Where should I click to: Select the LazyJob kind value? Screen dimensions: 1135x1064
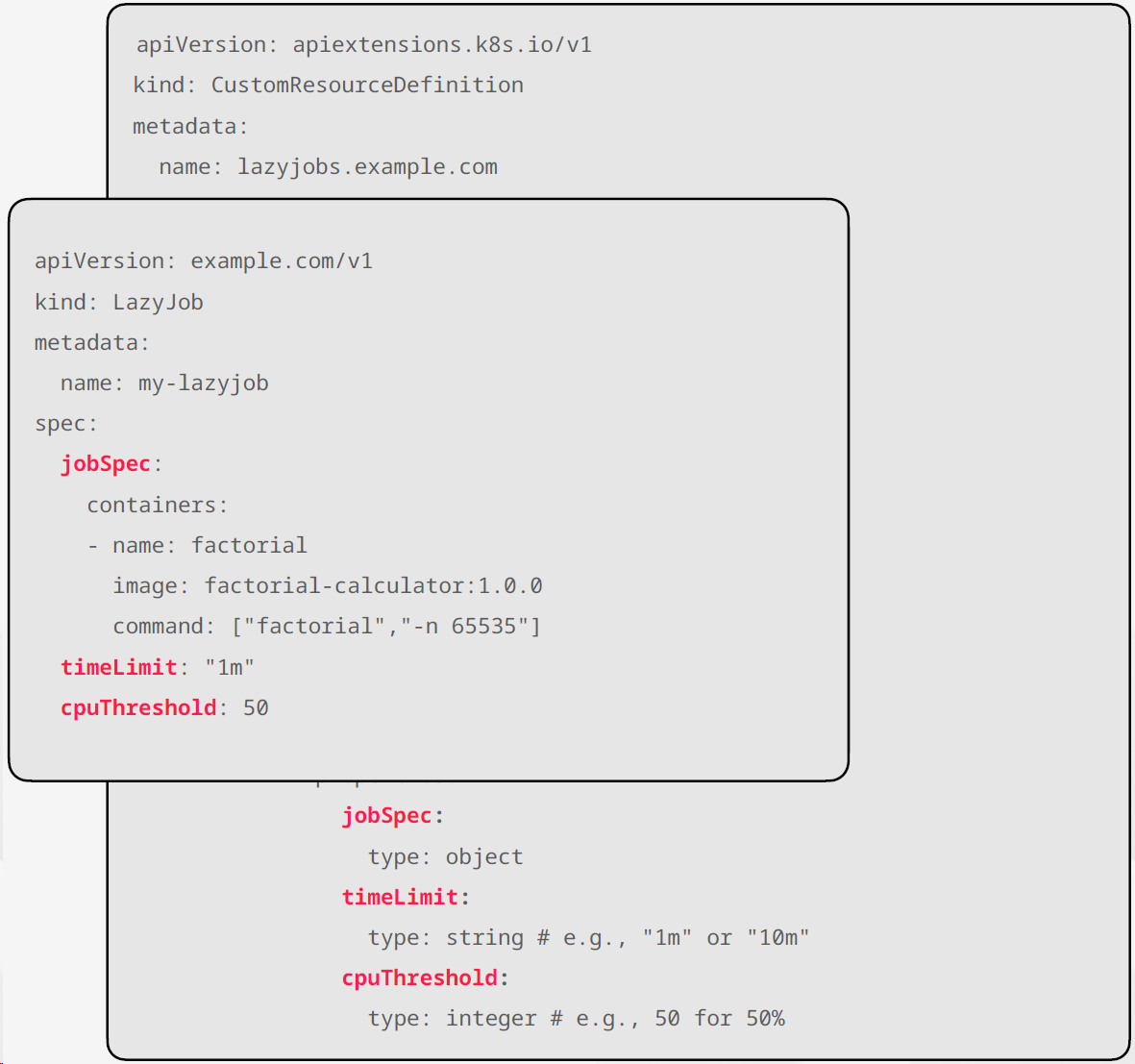click(x=158, y=303)
